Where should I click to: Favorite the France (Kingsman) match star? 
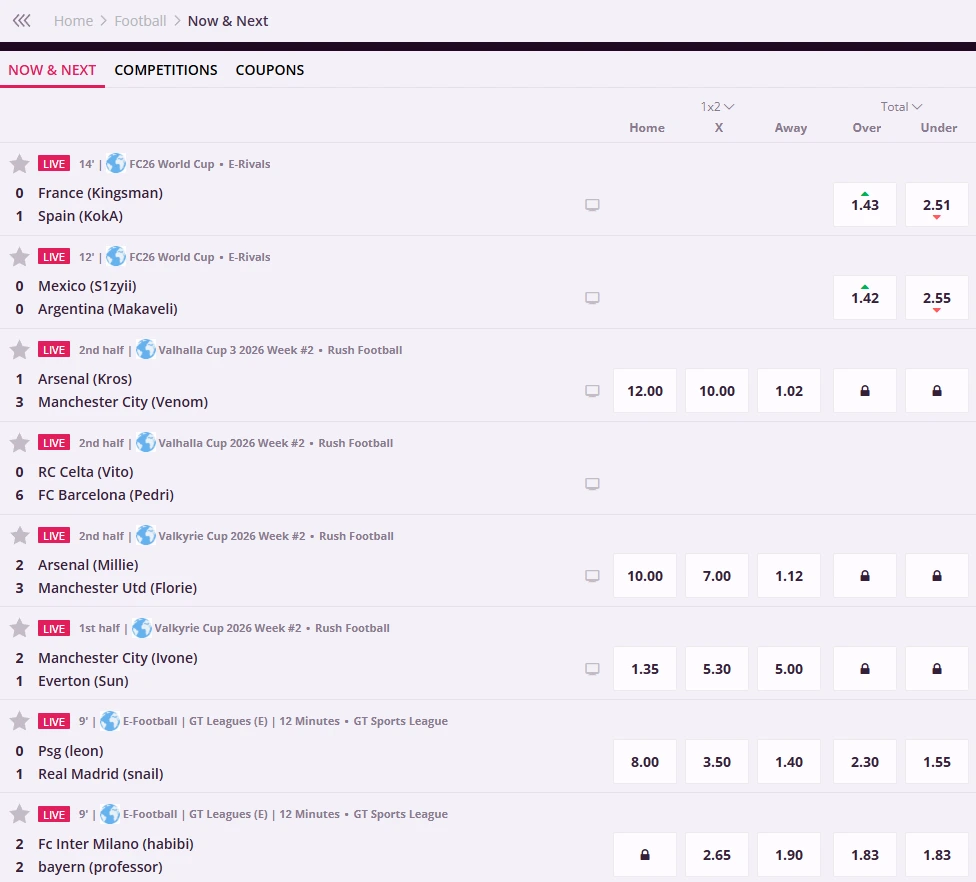(19, 164)
